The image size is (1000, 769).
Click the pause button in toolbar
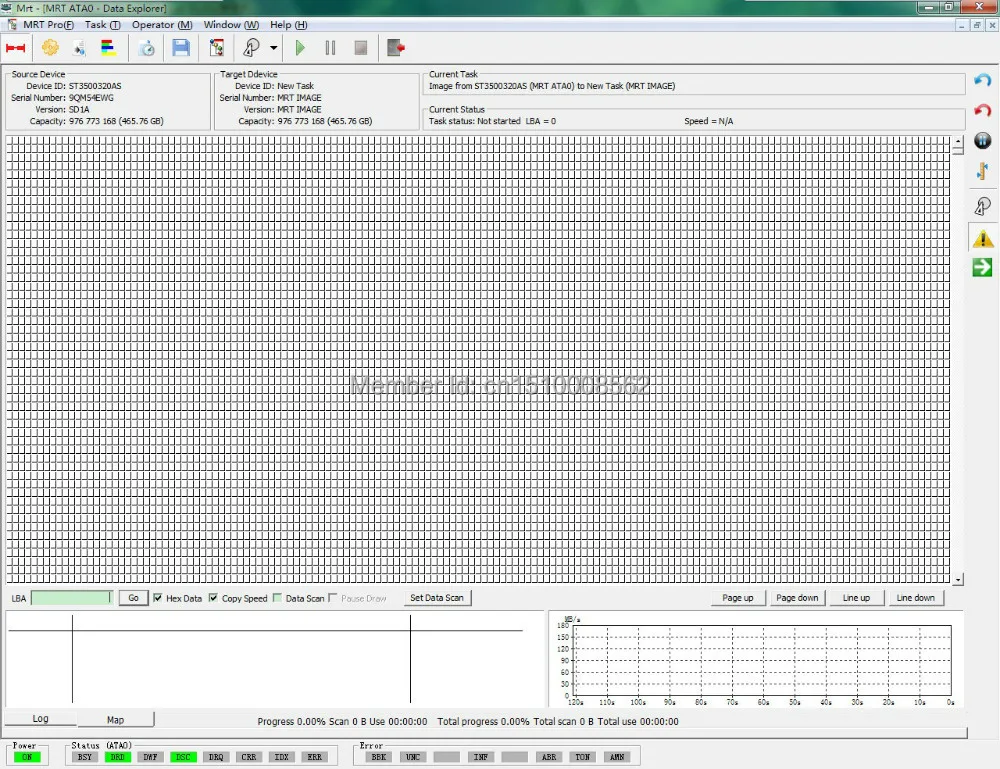330,48
